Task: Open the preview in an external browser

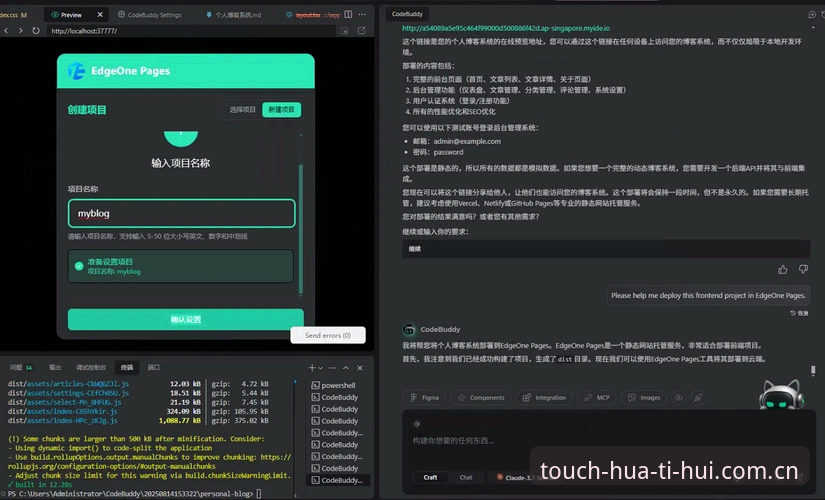Action: tap(361, 31)
